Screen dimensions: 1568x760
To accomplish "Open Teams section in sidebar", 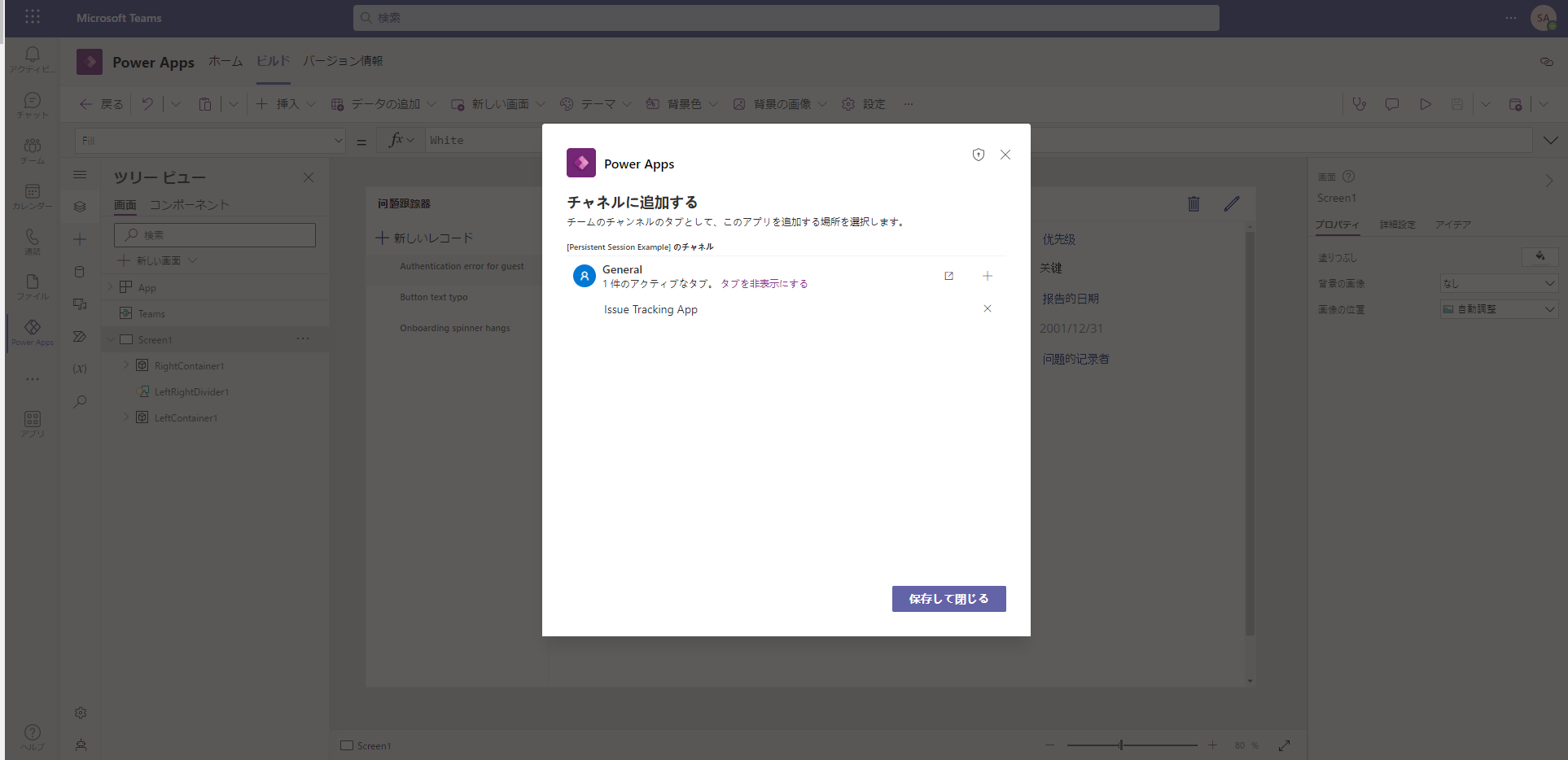I will click(33, 150).
